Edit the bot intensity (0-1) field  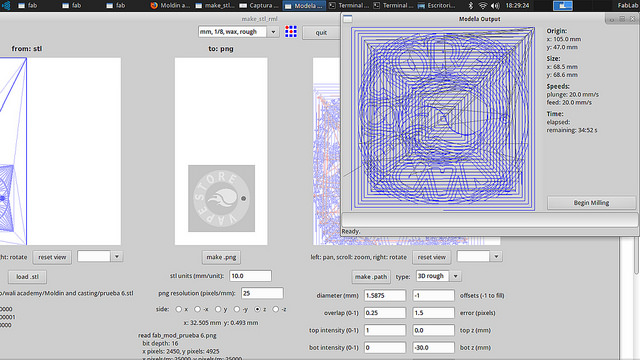pos(385,347)
